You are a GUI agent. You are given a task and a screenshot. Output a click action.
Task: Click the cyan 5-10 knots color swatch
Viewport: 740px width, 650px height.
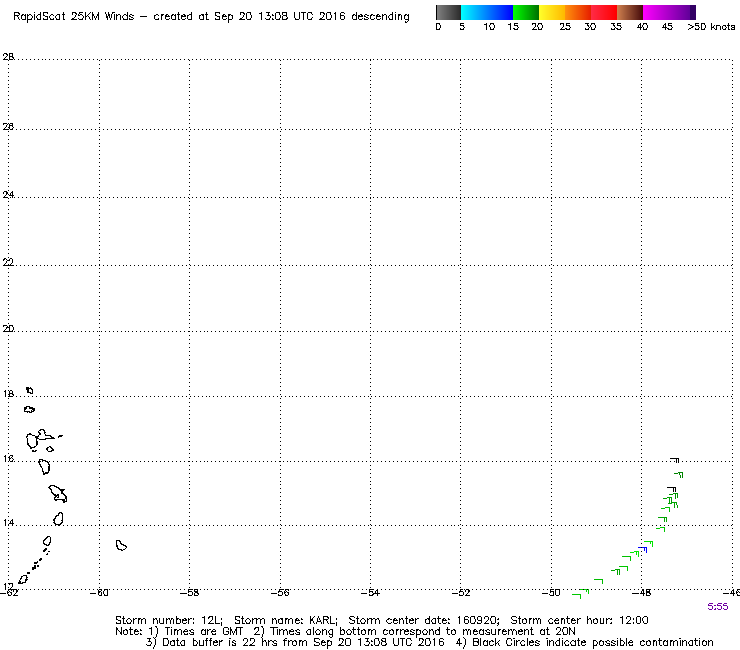[x=474, y=12]
